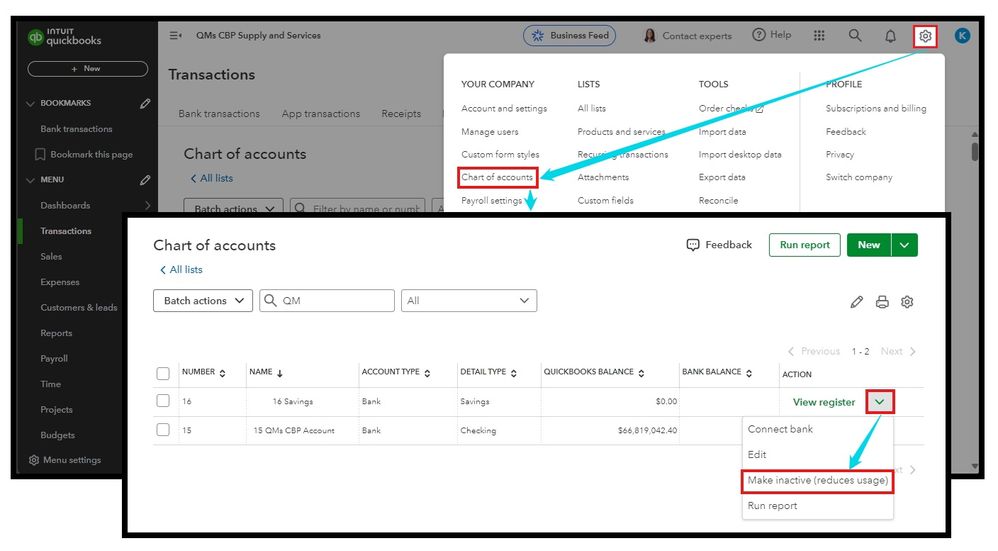
Task: Open Expenses in sidebar
Action: [x=60, y=282]
